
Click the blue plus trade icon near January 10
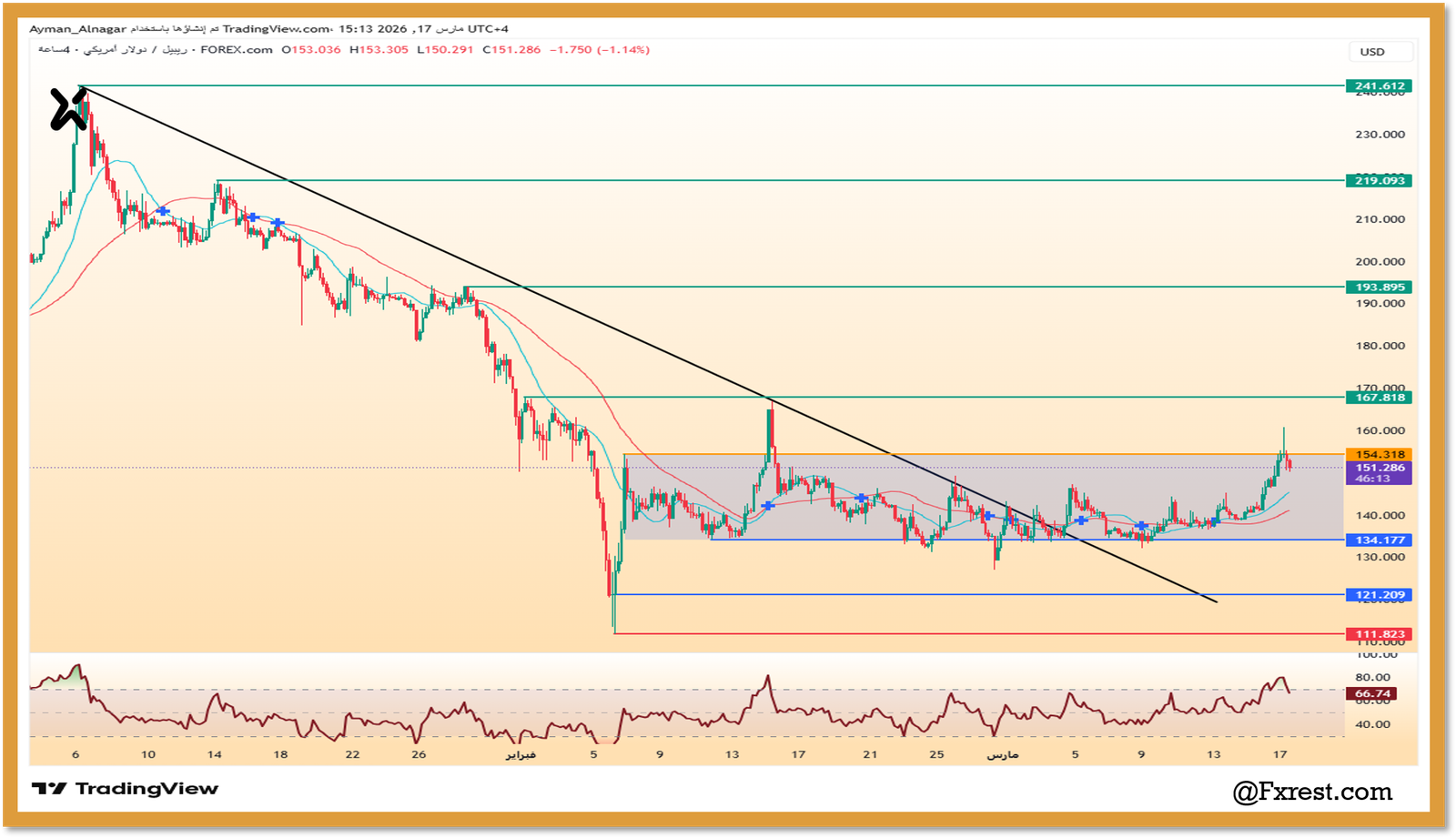pos(163,212)
